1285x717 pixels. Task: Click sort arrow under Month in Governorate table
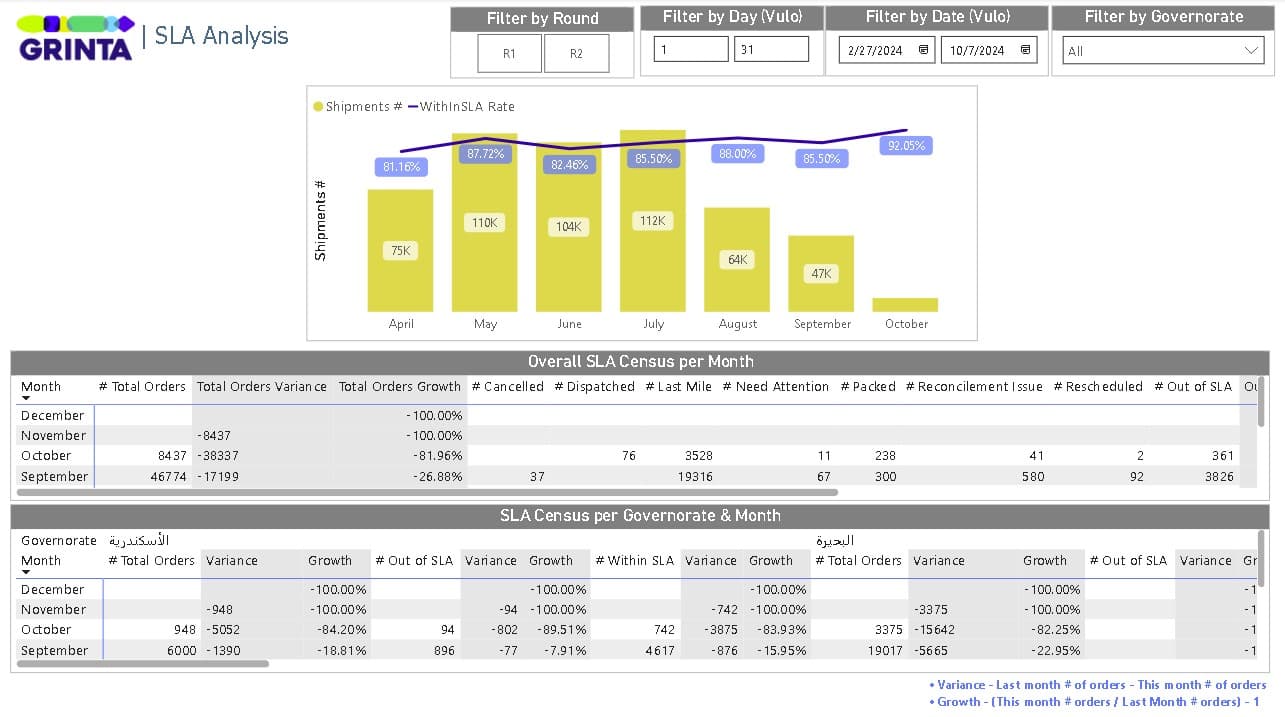(x=26, y=573)
